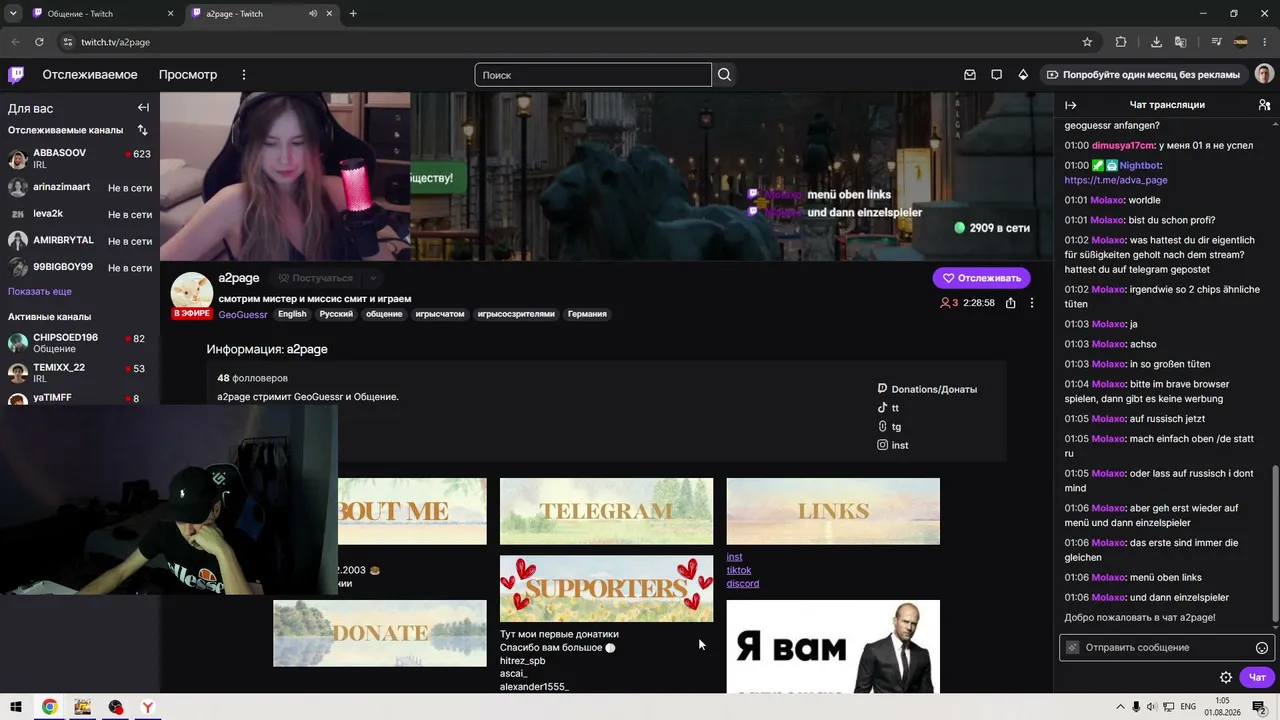Image resolution: width=1280 pixels, height=720 pixels.
Task: Open Просмотр in the top navigation
Action: point(188,75)
